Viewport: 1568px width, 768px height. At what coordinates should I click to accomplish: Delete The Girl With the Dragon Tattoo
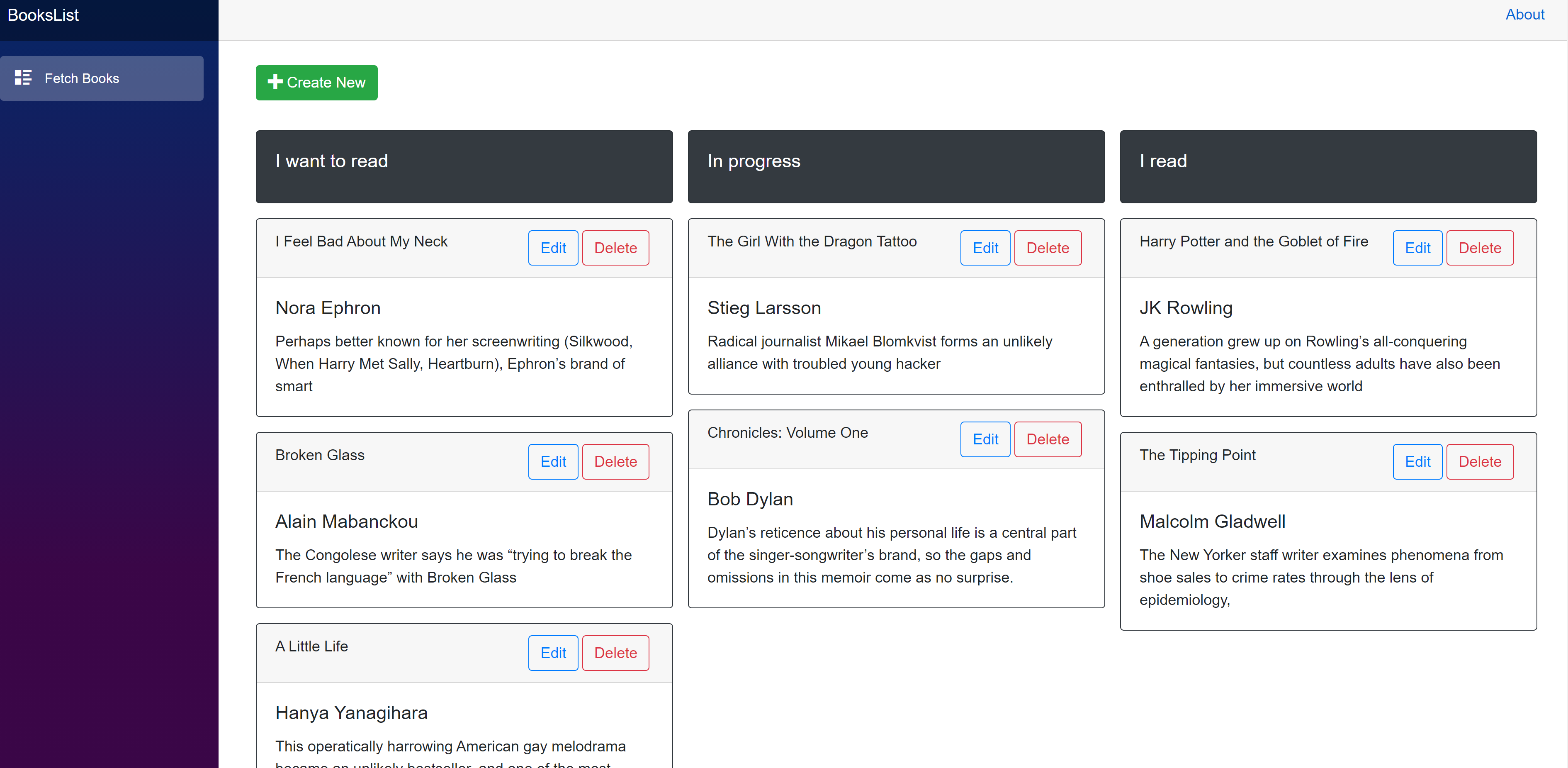[1047, 248]
